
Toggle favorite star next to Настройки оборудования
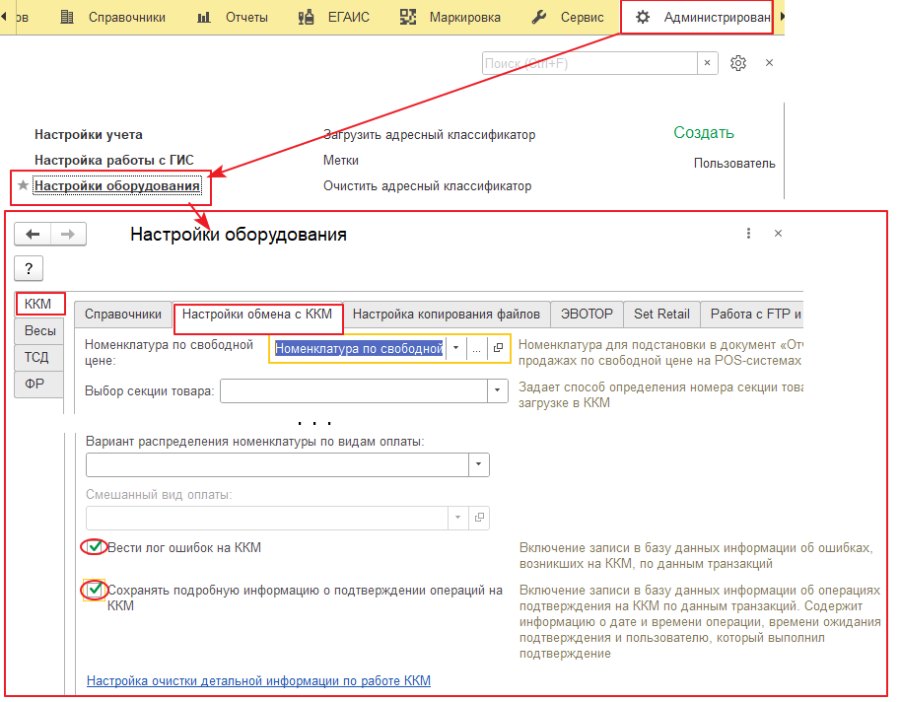point(23,185)
